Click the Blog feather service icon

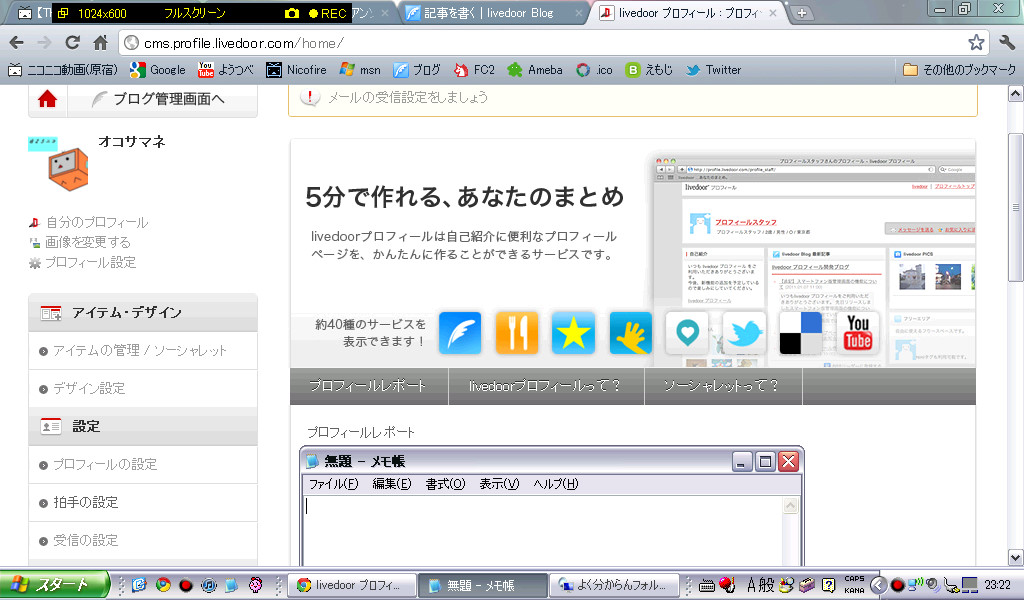pos(460,333)
